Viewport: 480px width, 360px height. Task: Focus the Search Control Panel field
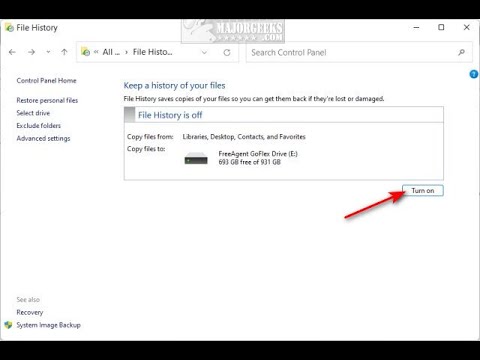tap(359, 52)
